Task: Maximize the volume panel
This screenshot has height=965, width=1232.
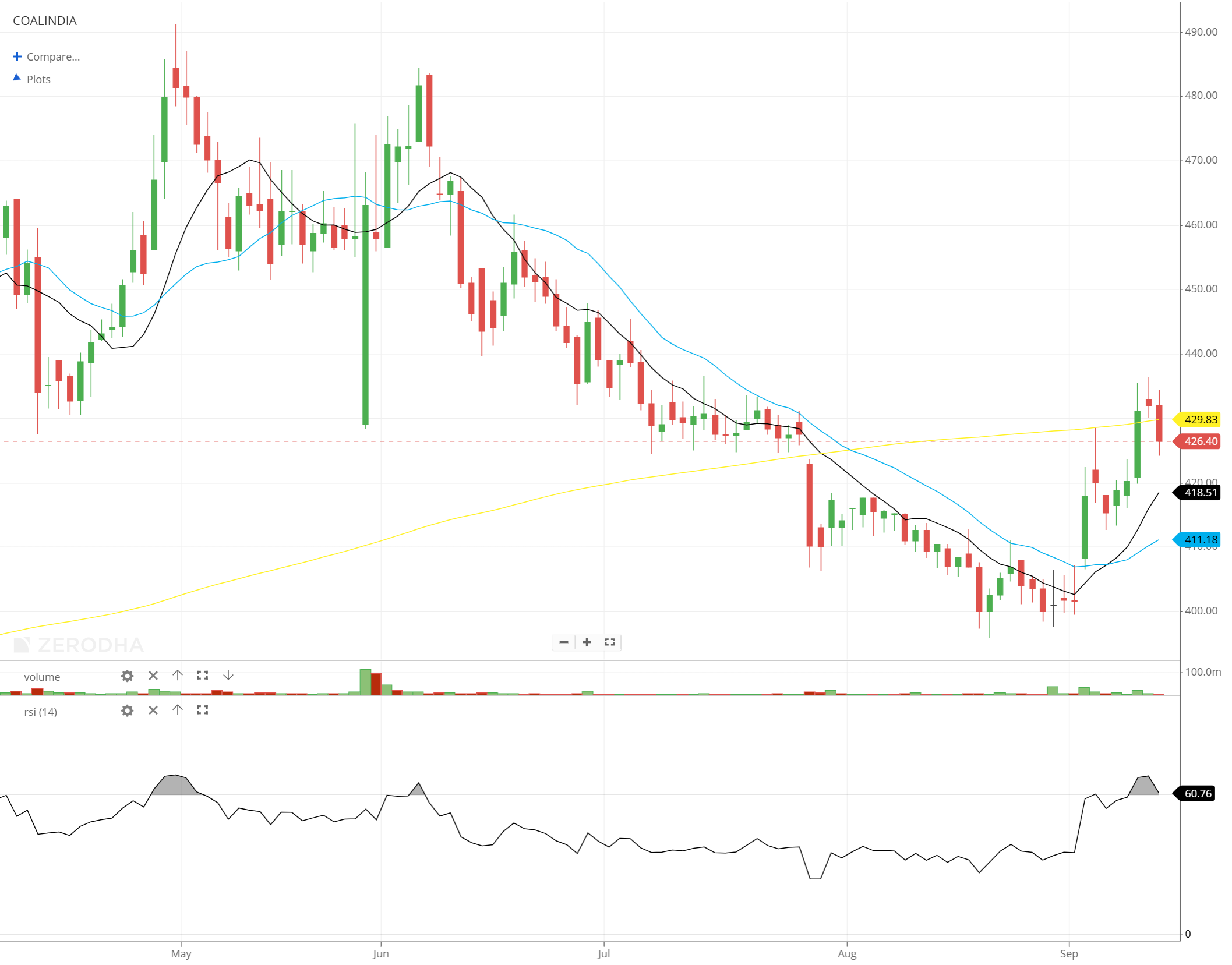Action: 202,676
